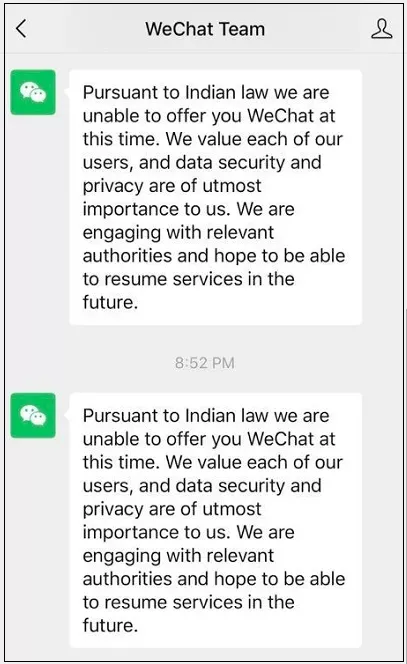Click the 8:52 PM timestamp
407x664 pixels.
pos(205,363)
